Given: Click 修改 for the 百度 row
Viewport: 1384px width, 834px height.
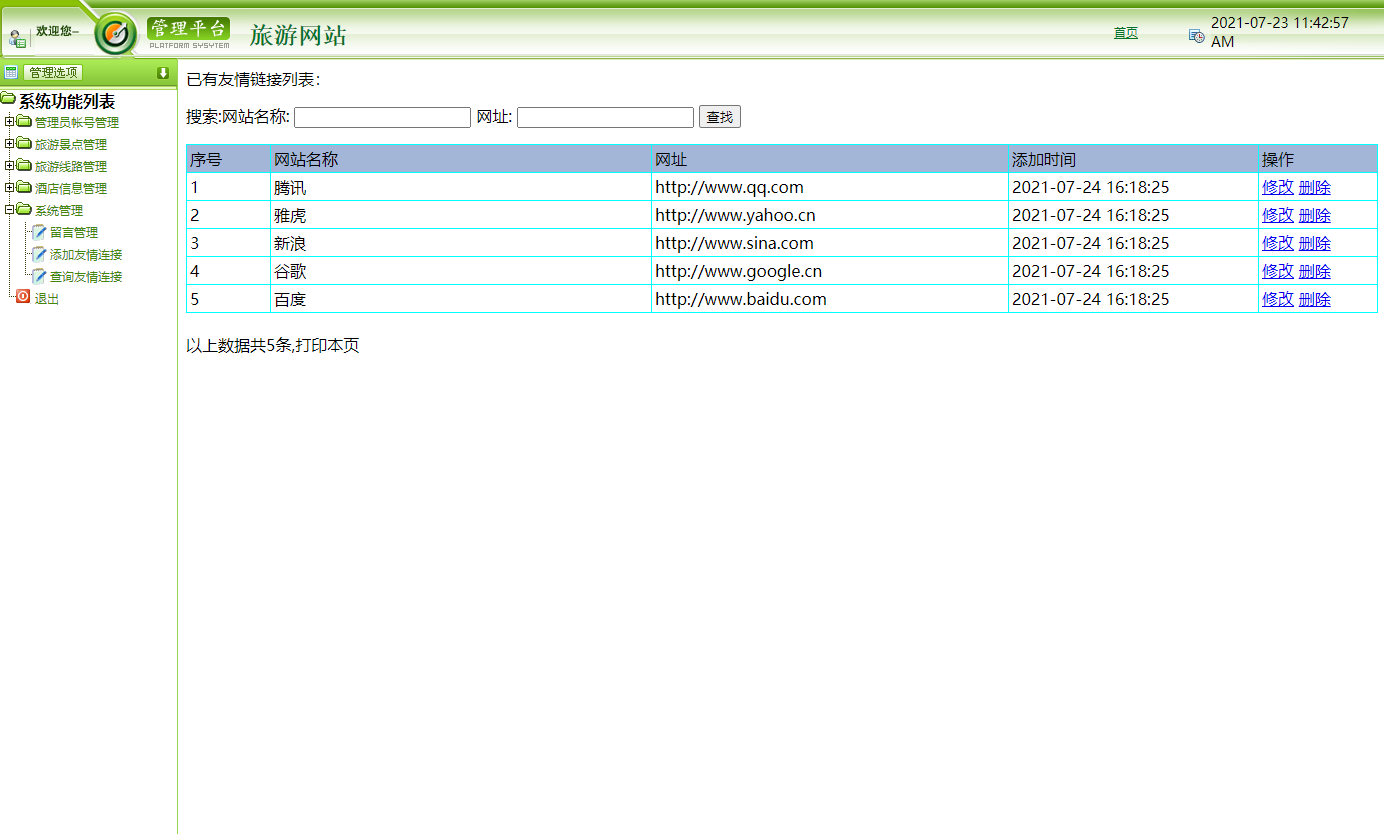Looking at the screenshot, I should (x=1278, y=299).
